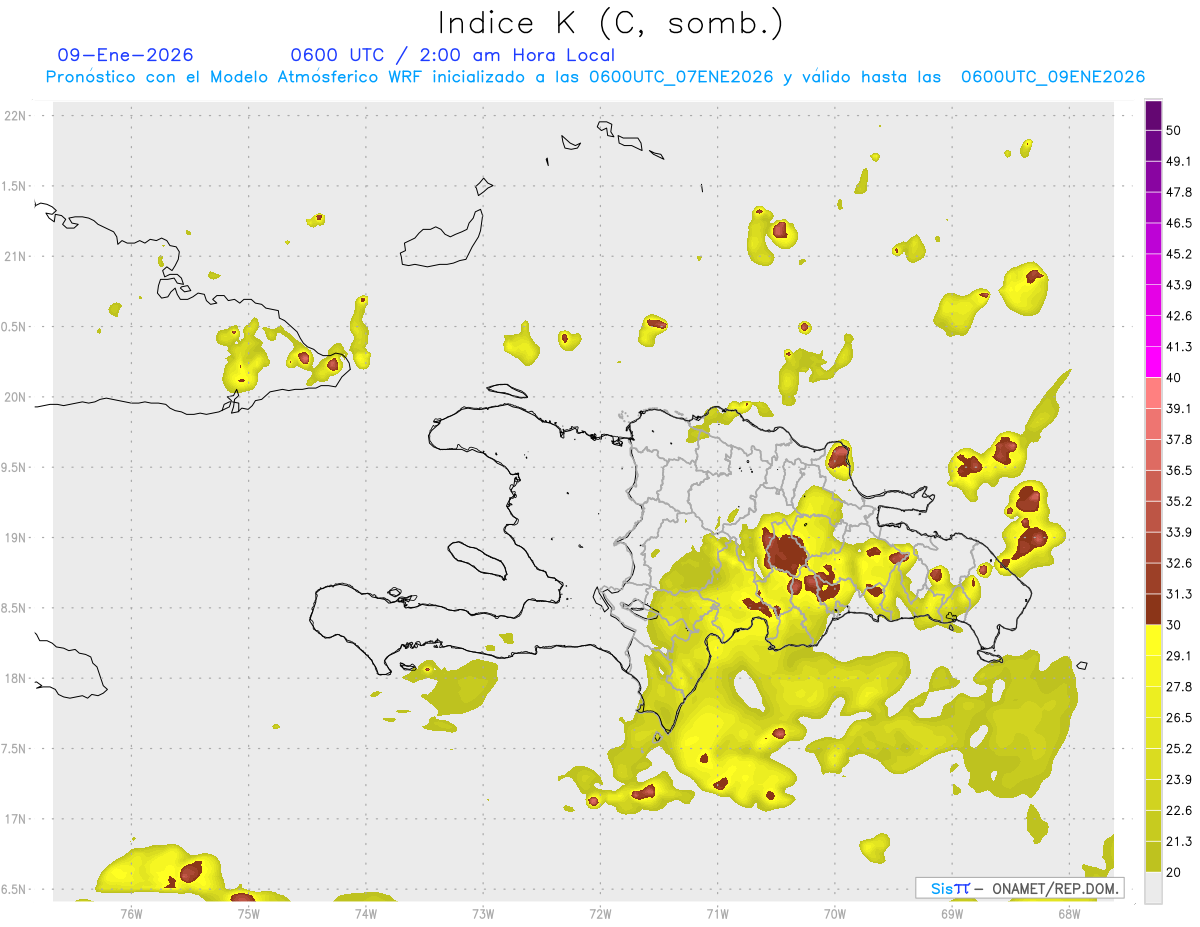Click the '29.1' color scale label
This screenshot has width=1200, height=927.
(1179, 656)
